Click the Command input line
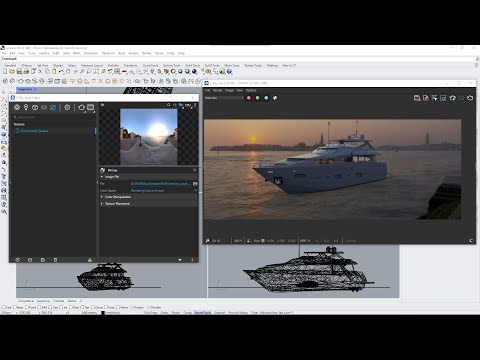Screen dimensions: 480x360 (x=238, y=59)
